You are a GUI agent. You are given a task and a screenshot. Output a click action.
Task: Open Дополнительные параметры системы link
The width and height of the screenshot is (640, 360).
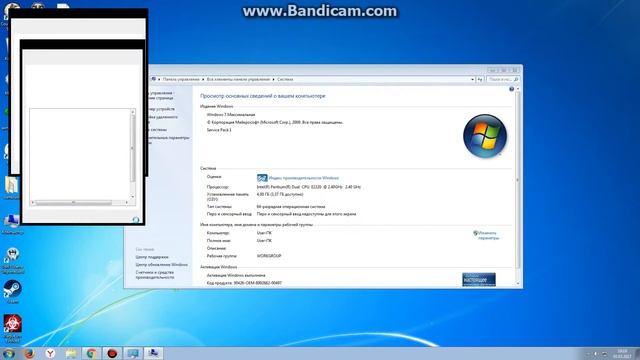click(x=169, y=140)
